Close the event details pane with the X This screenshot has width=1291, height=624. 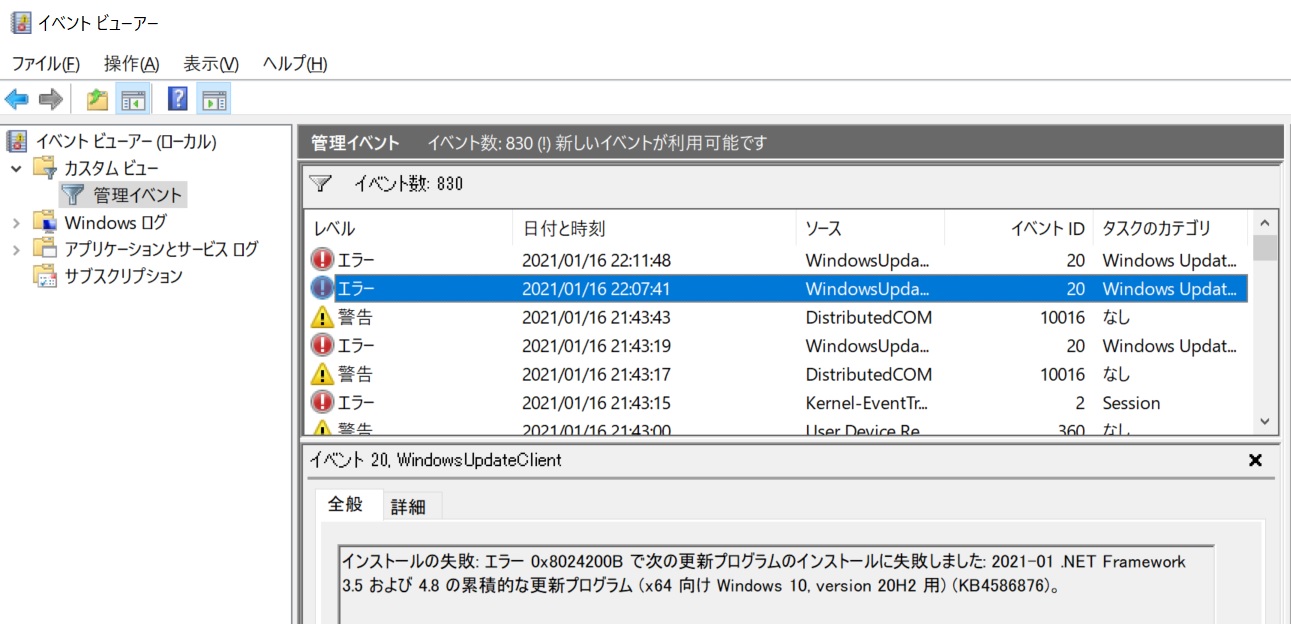(x=1255, y=460)
